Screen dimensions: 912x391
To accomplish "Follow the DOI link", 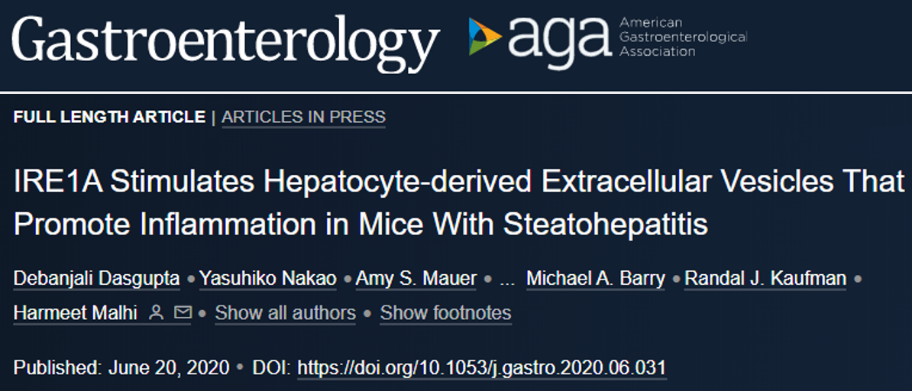I will click(482, 368).
